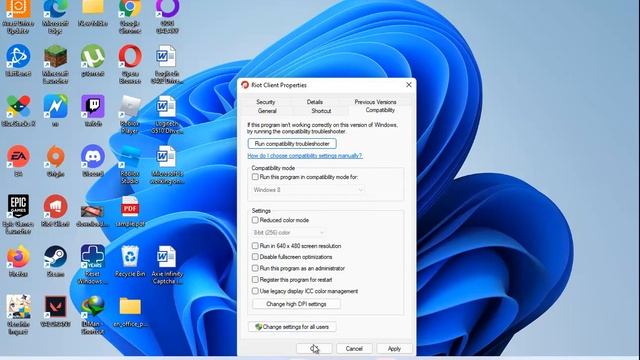Screen dimensions: 640x360
Task: Close the Riot Client Properties dialog
Action: [x=409, y=85]
